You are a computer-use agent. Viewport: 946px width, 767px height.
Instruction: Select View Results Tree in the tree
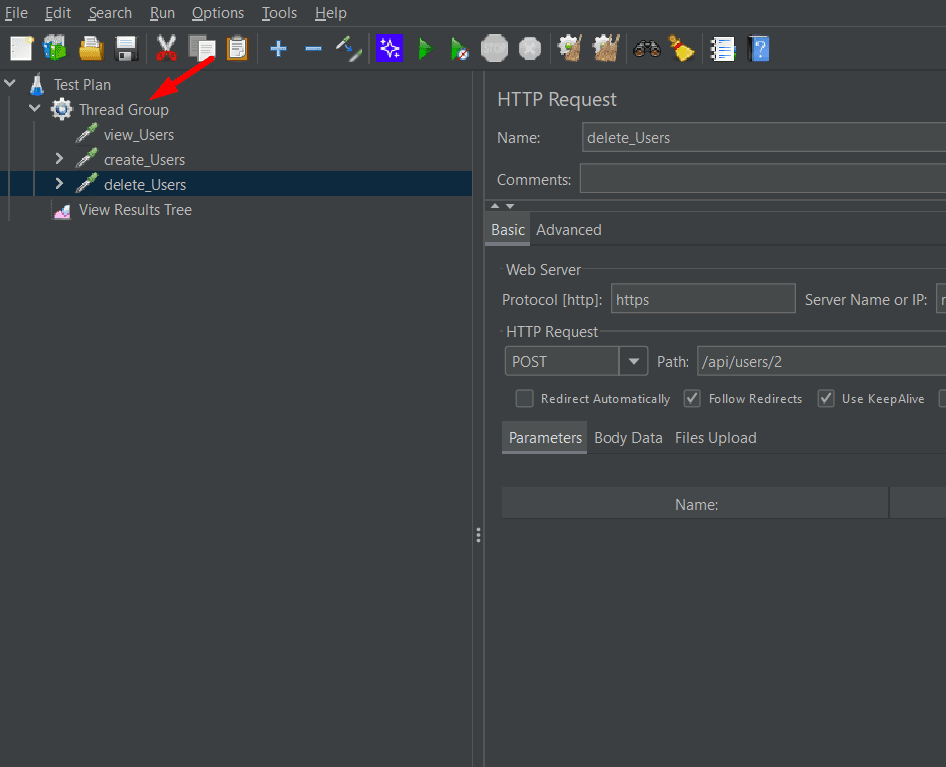point(135,210)
